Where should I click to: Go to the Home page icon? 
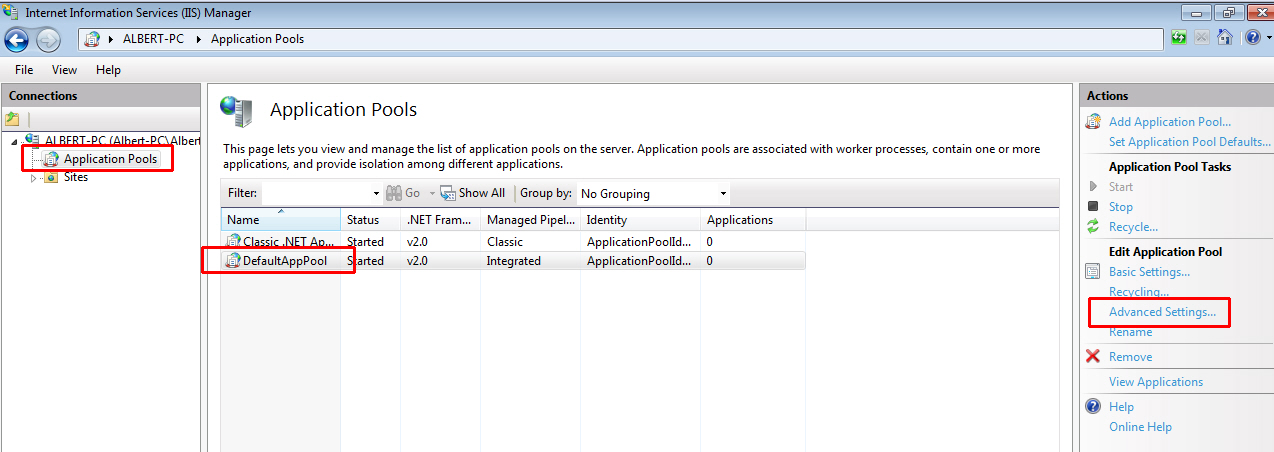(x=1224, y=38)
